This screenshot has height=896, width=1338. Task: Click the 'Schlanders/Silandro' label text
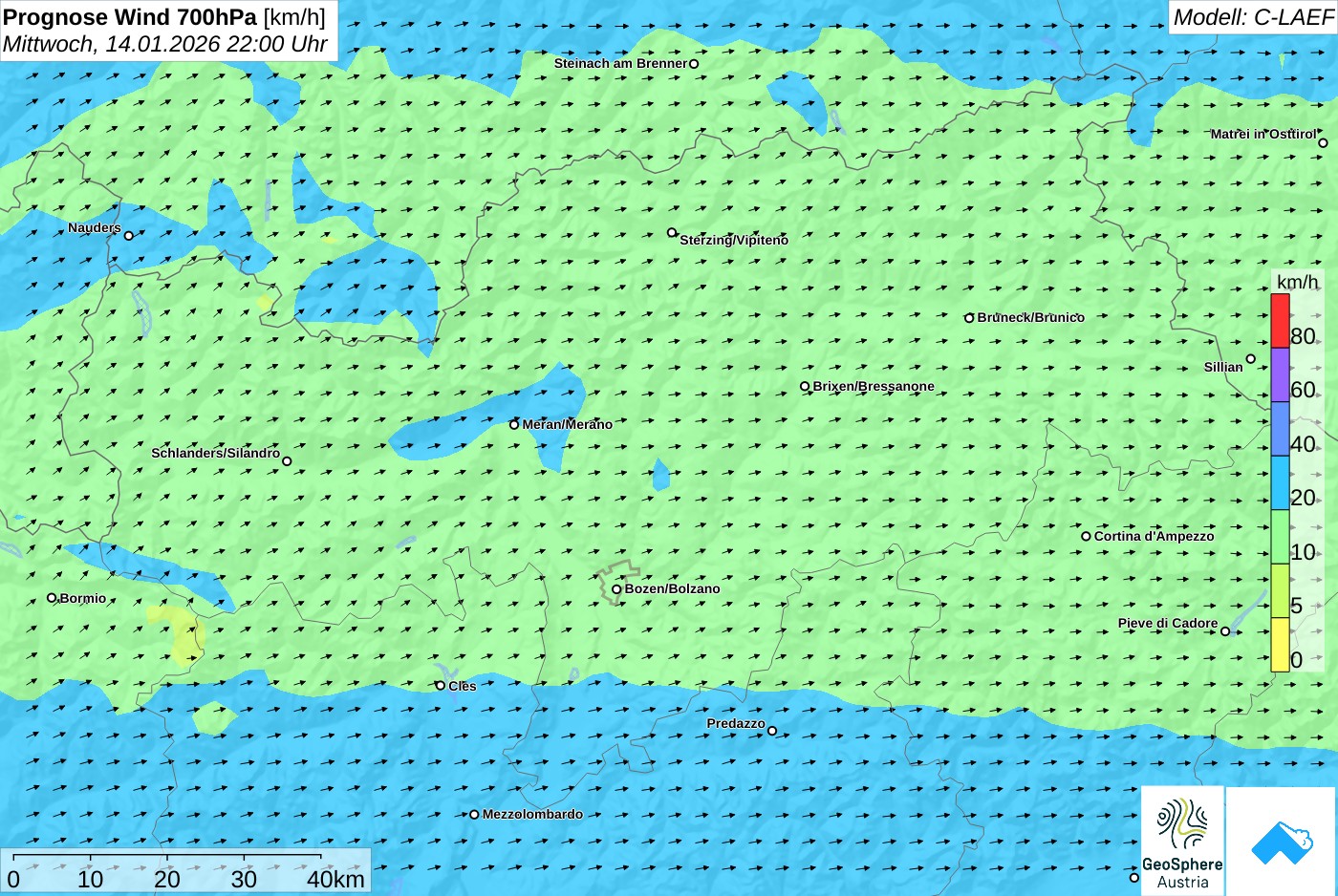216,453
